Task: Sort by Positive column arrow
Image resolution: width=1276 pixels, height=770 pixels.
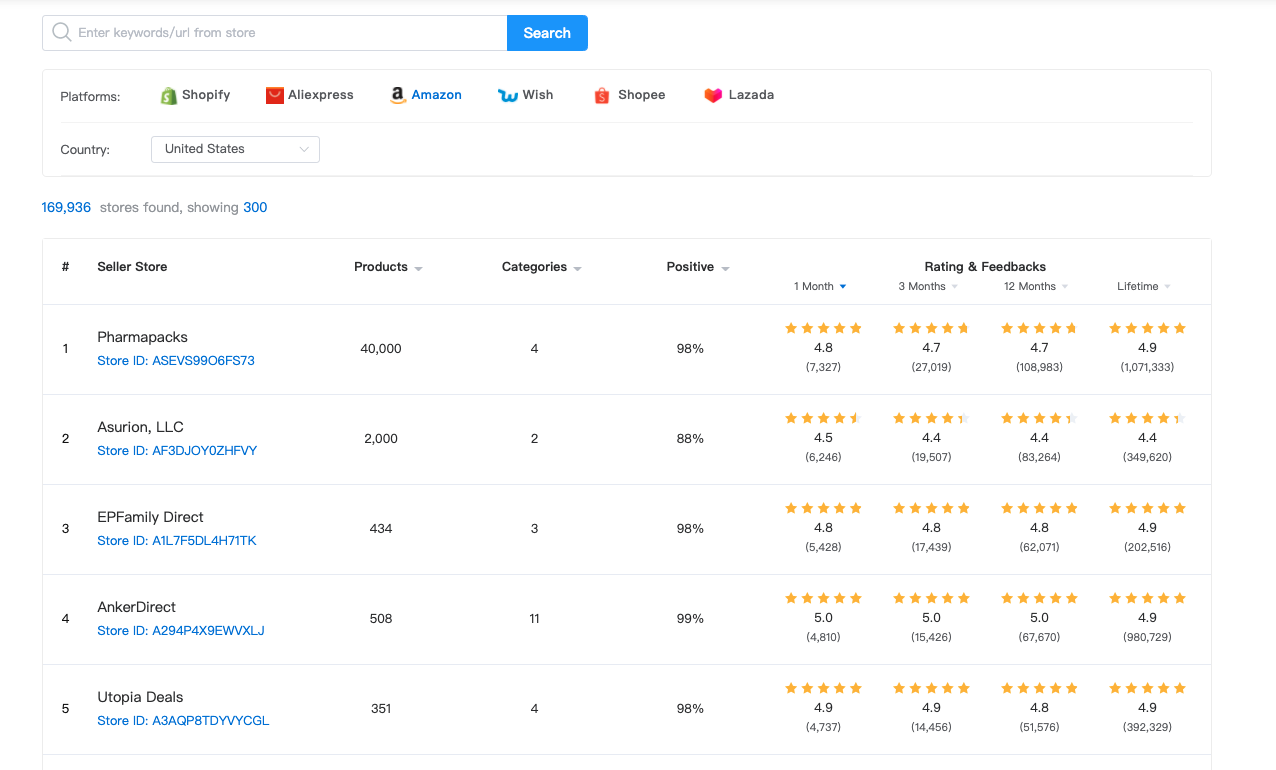Action: (x=725, y=268)
